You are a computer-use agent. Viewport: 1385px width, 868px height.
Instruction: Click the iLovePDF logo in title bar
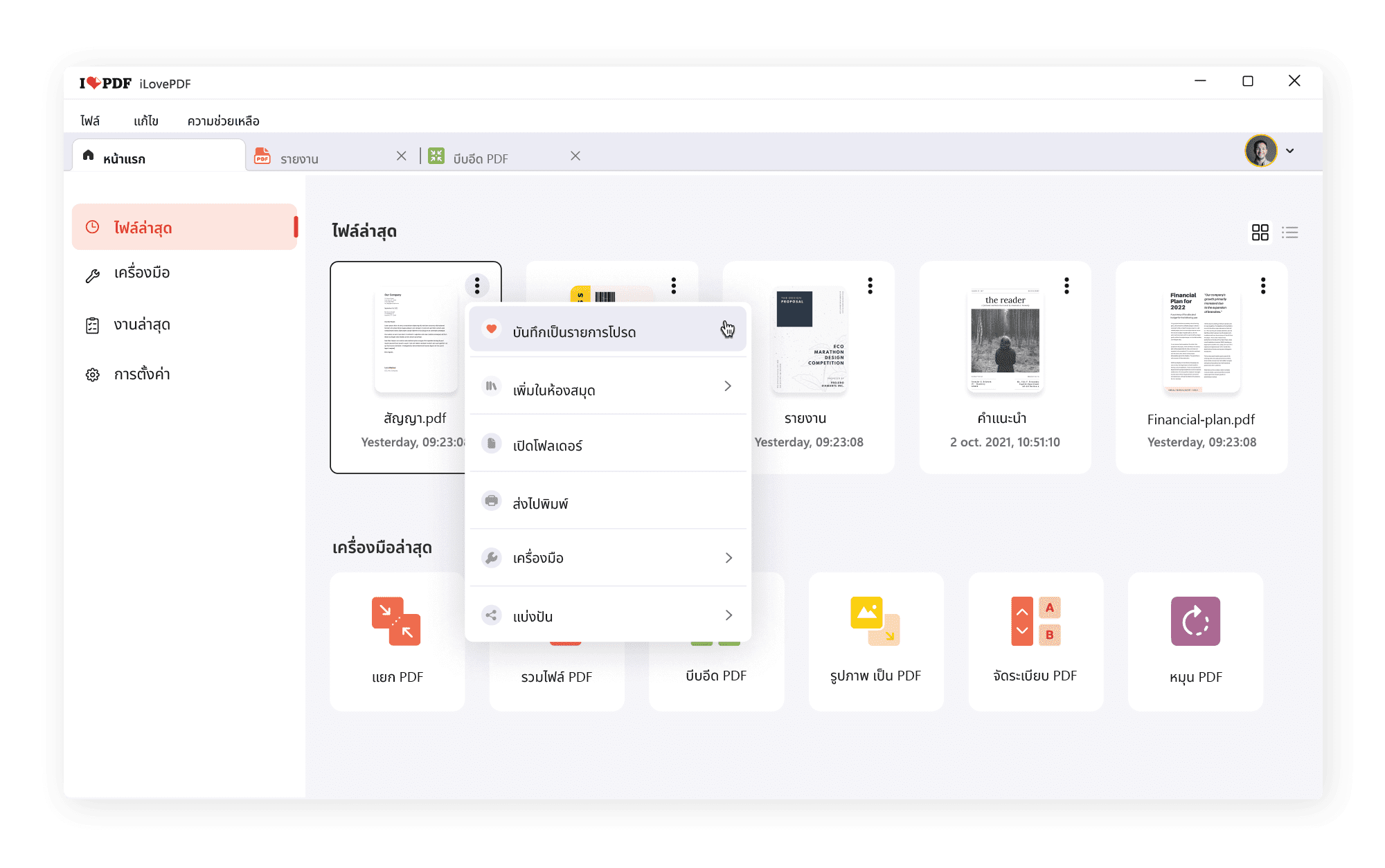[105, 83]
